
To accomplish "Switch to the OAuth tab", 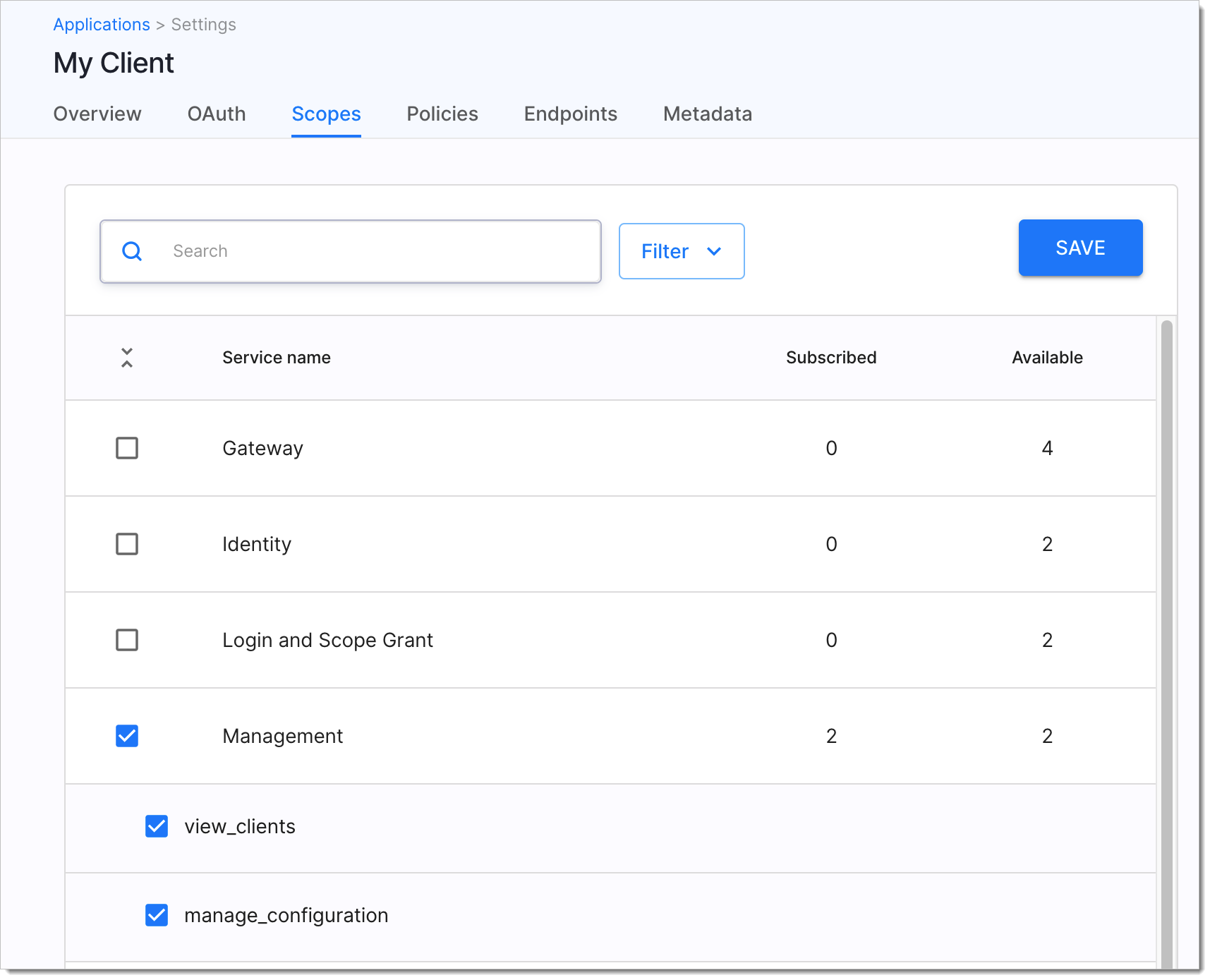I will coord(217,114).
